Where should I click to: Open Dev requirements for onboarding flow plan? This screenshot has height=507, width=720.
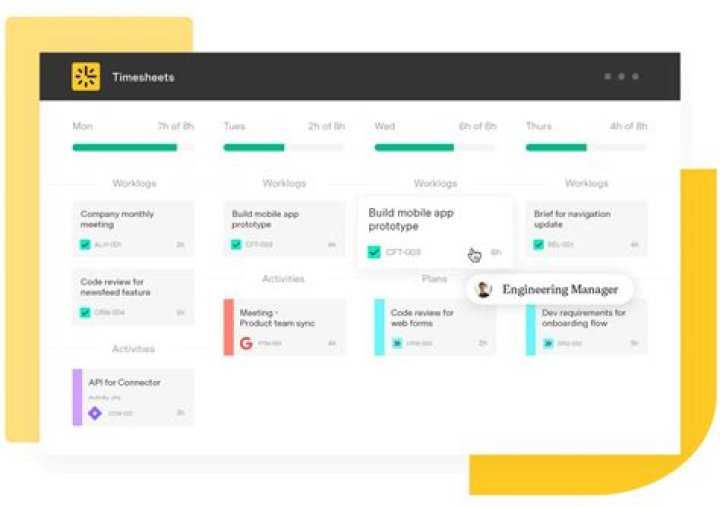(586, 327)
